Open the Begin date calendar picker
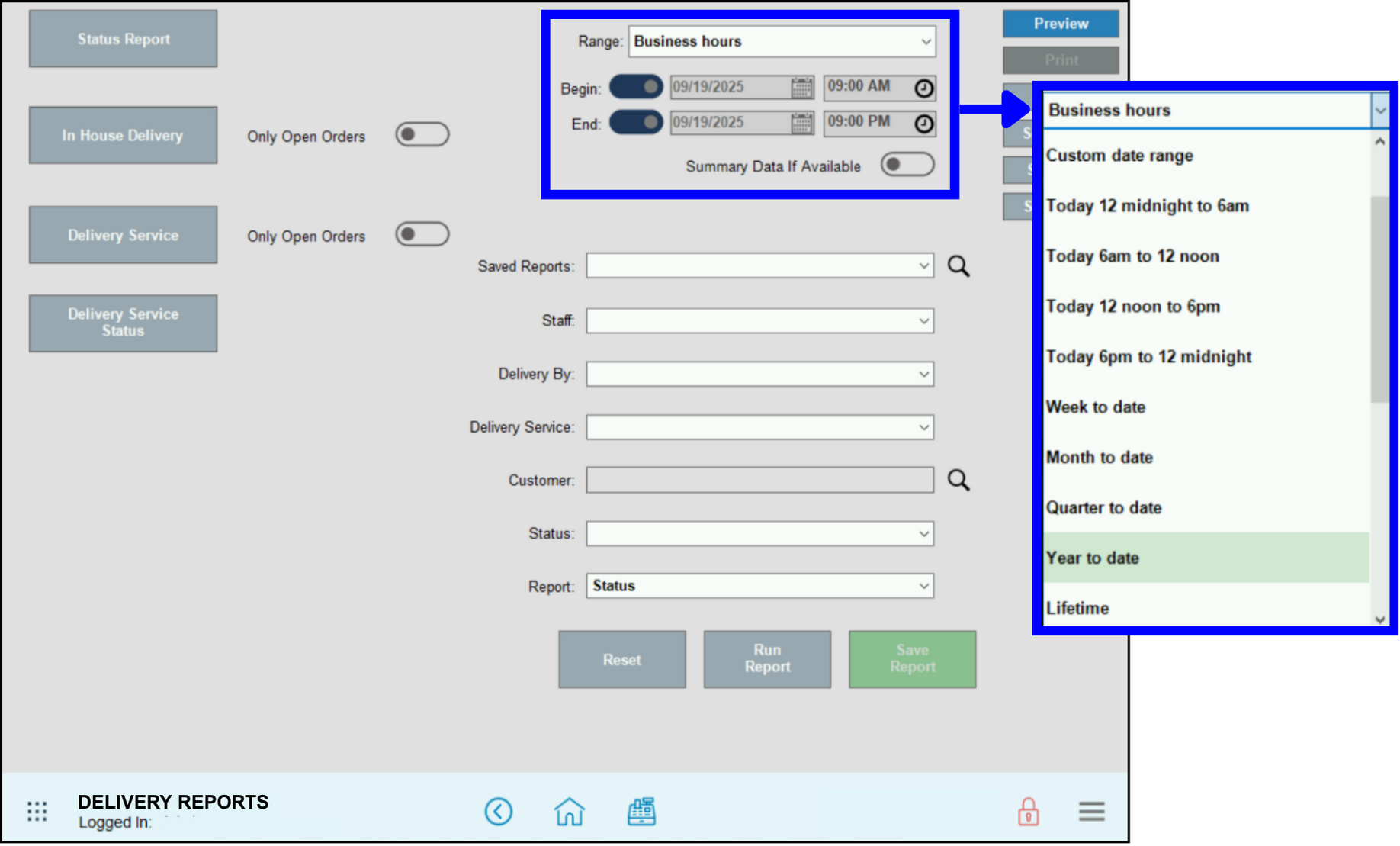Viewport: 1400px width, 846px height. [x=801, y=88]
